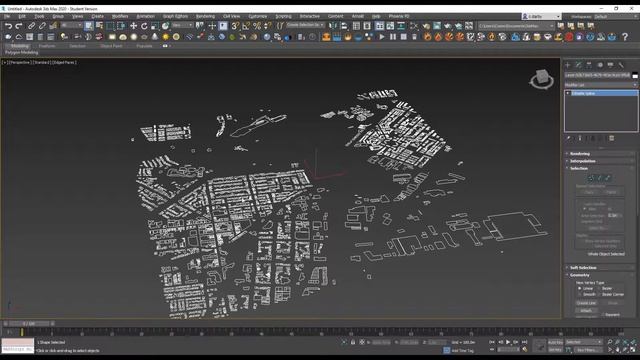Switch to the Motion command panel tab
The width and height of the screenshot is (640, 360).
[600, 65]
